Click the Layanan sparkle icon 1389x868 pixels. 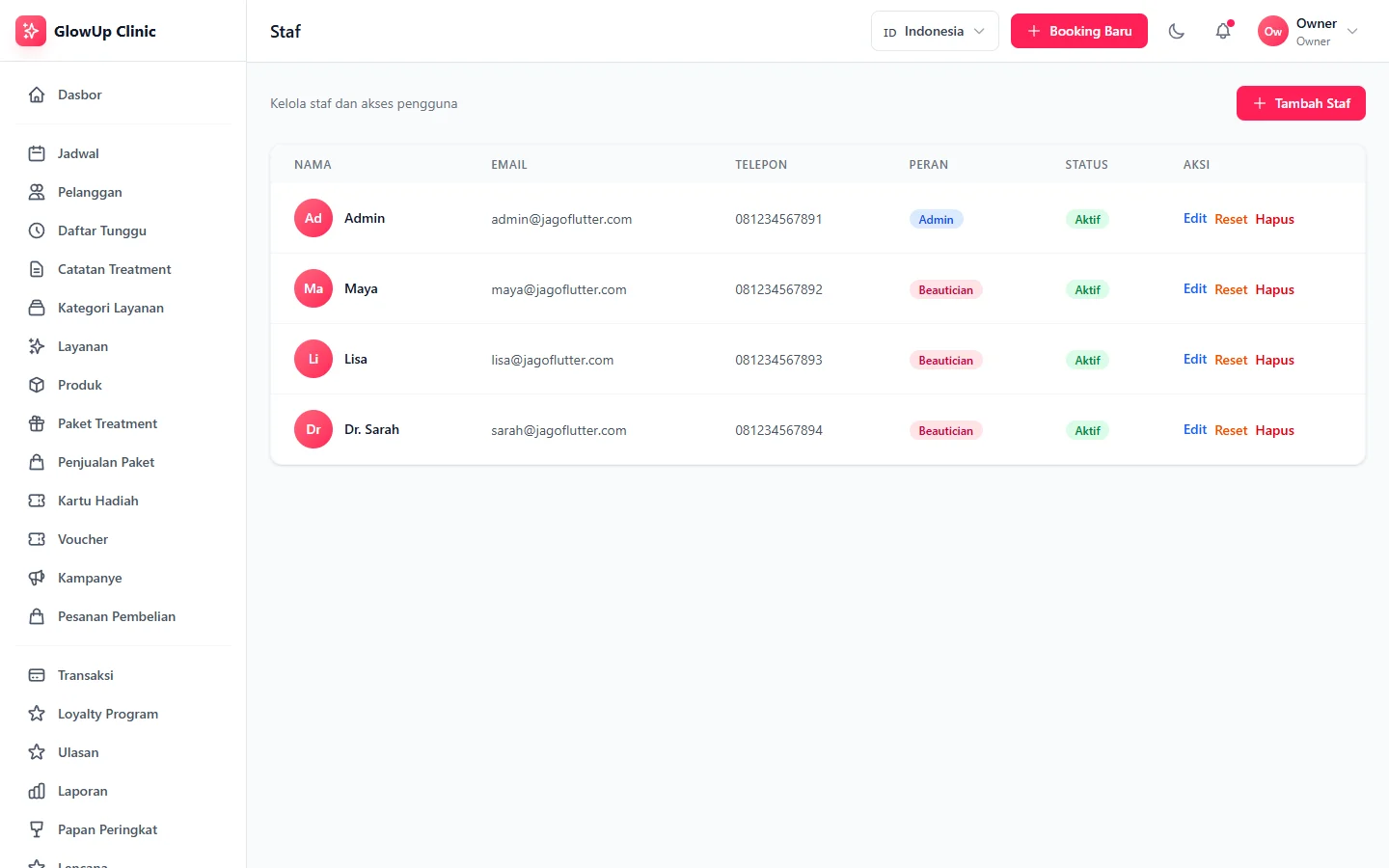pos(37,346)
